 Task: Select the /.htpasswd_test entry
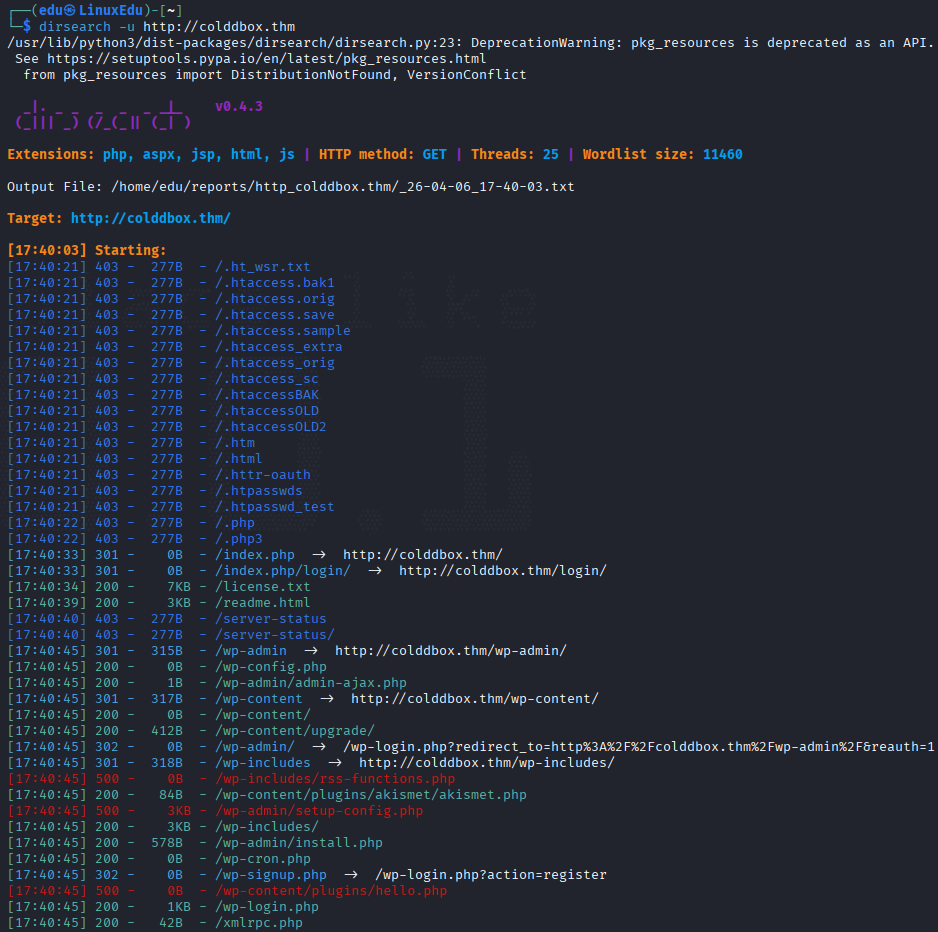tap(275, 507)
